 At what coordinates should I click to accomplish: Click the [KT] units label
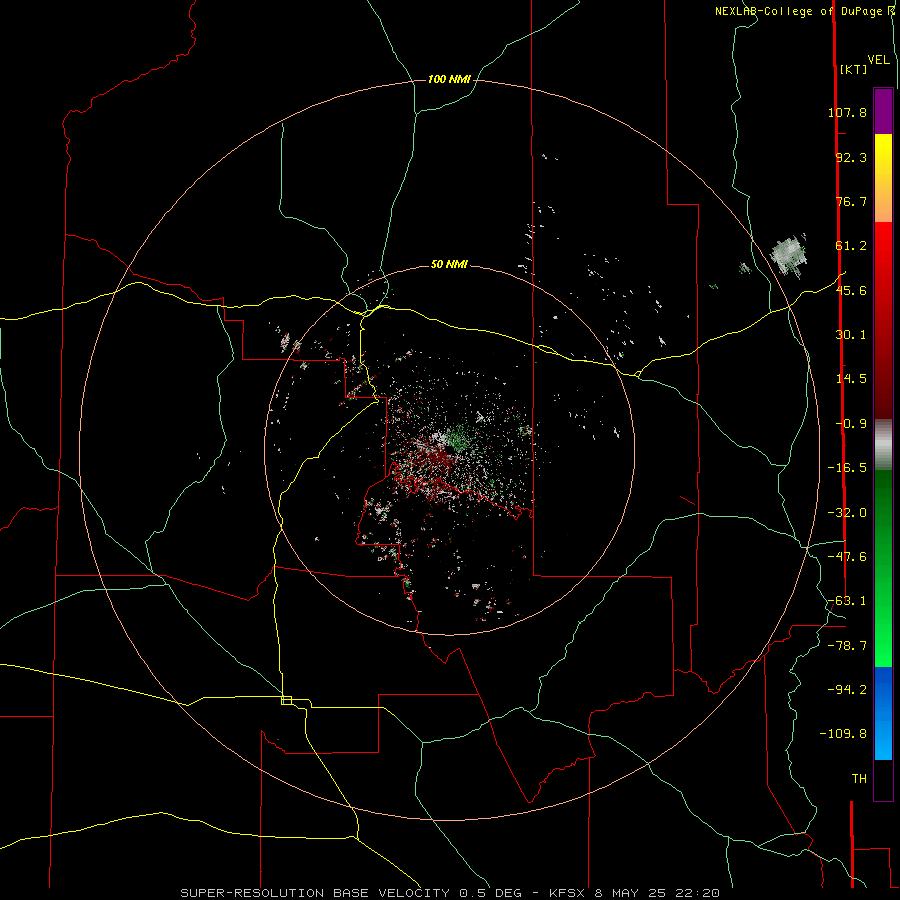point(853,69)
